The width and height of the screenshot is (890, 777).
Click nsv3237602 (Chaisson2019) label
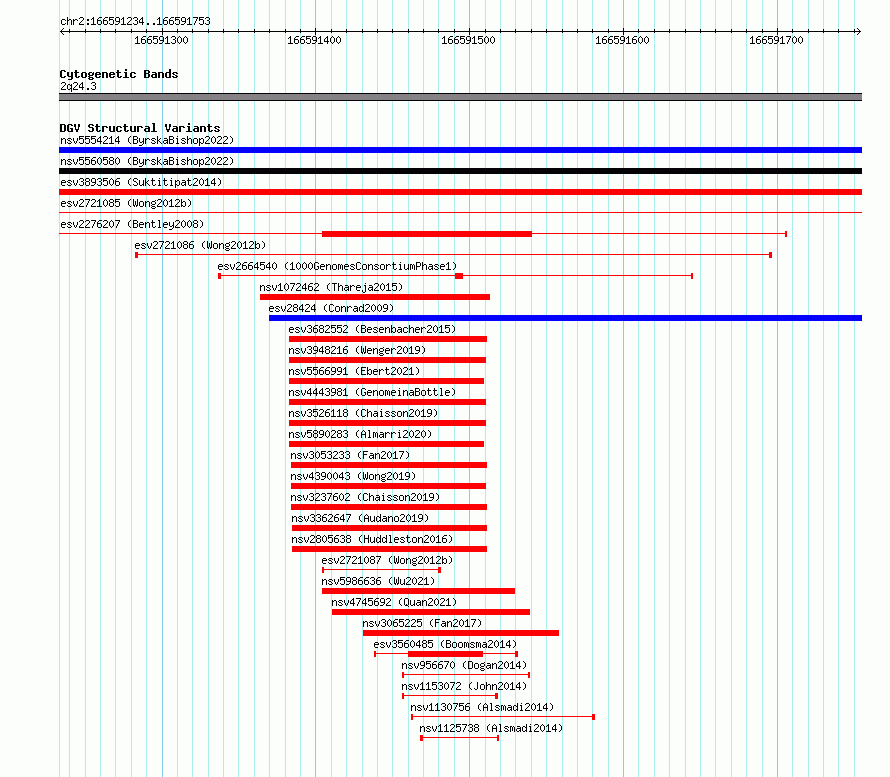pos(365,497)
